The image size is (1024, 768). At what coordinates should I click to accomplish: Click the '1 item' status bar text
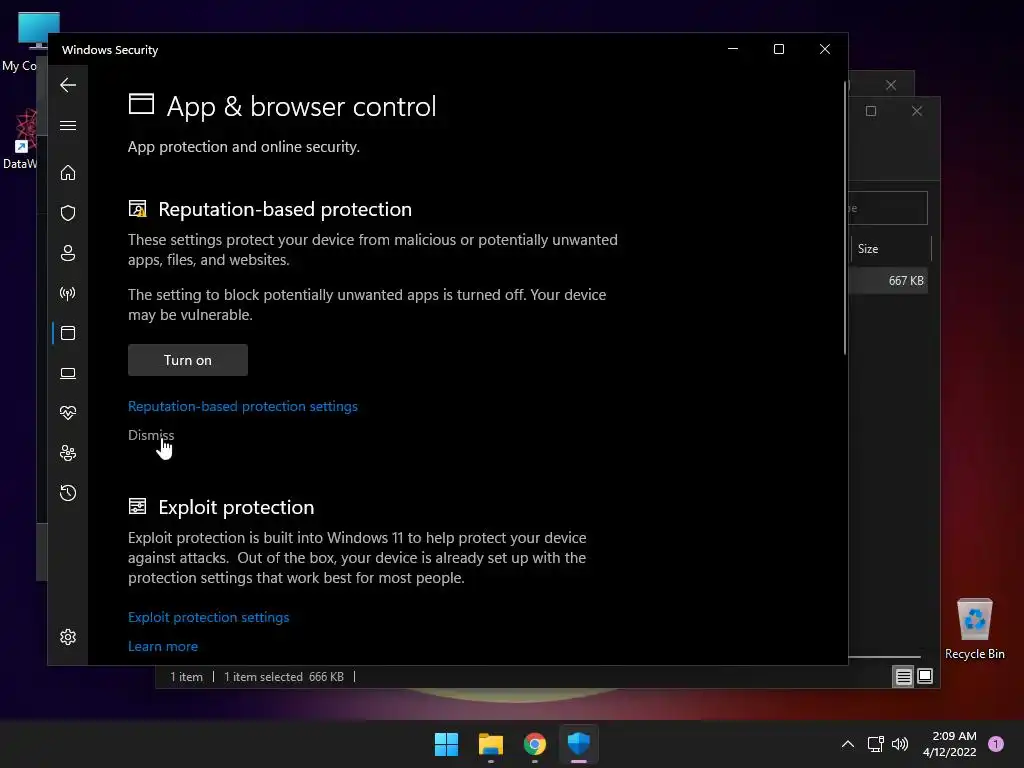(186, 677)
